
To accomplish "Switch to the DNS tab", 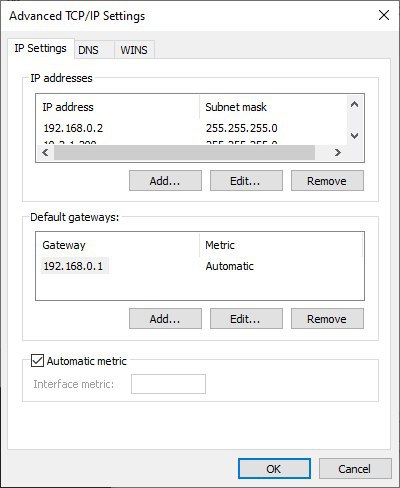I will (x=88, y=50).
